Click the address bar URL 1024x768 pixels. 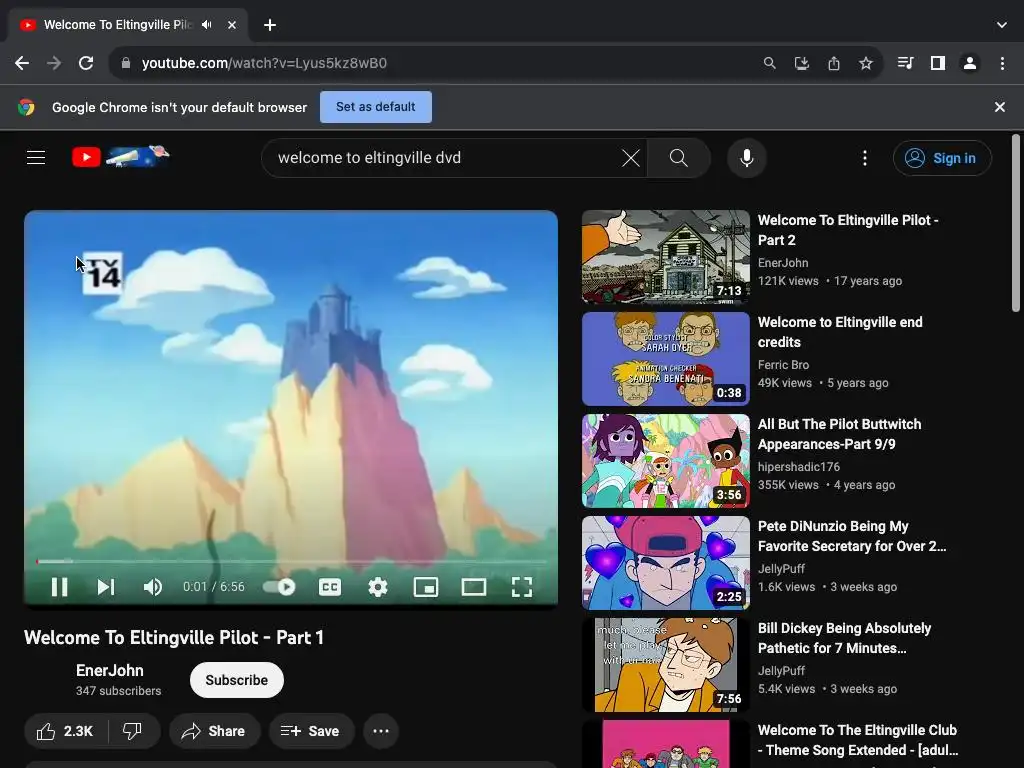click(264, 63)
